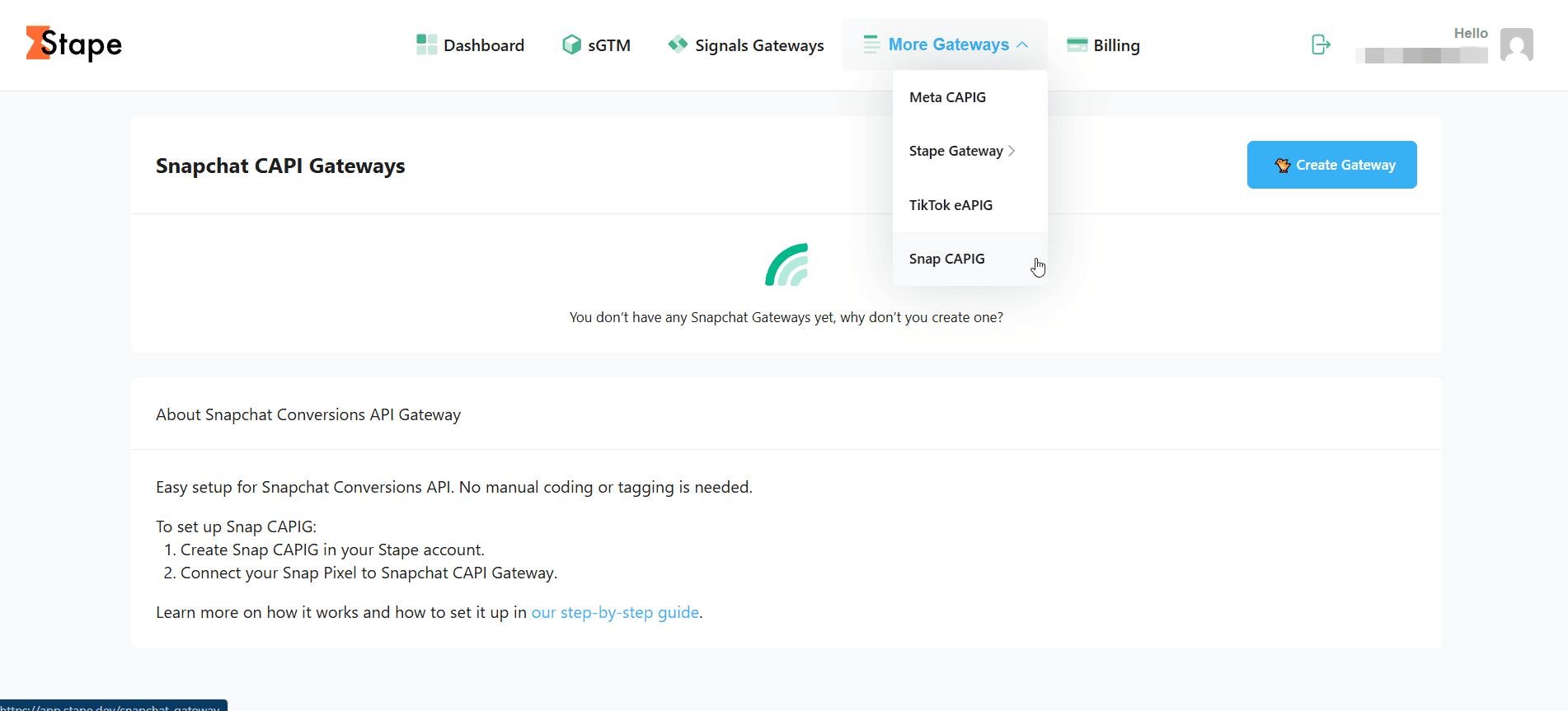
Task: Open Signals Gateways page
Action: click(x=746, y=44)
